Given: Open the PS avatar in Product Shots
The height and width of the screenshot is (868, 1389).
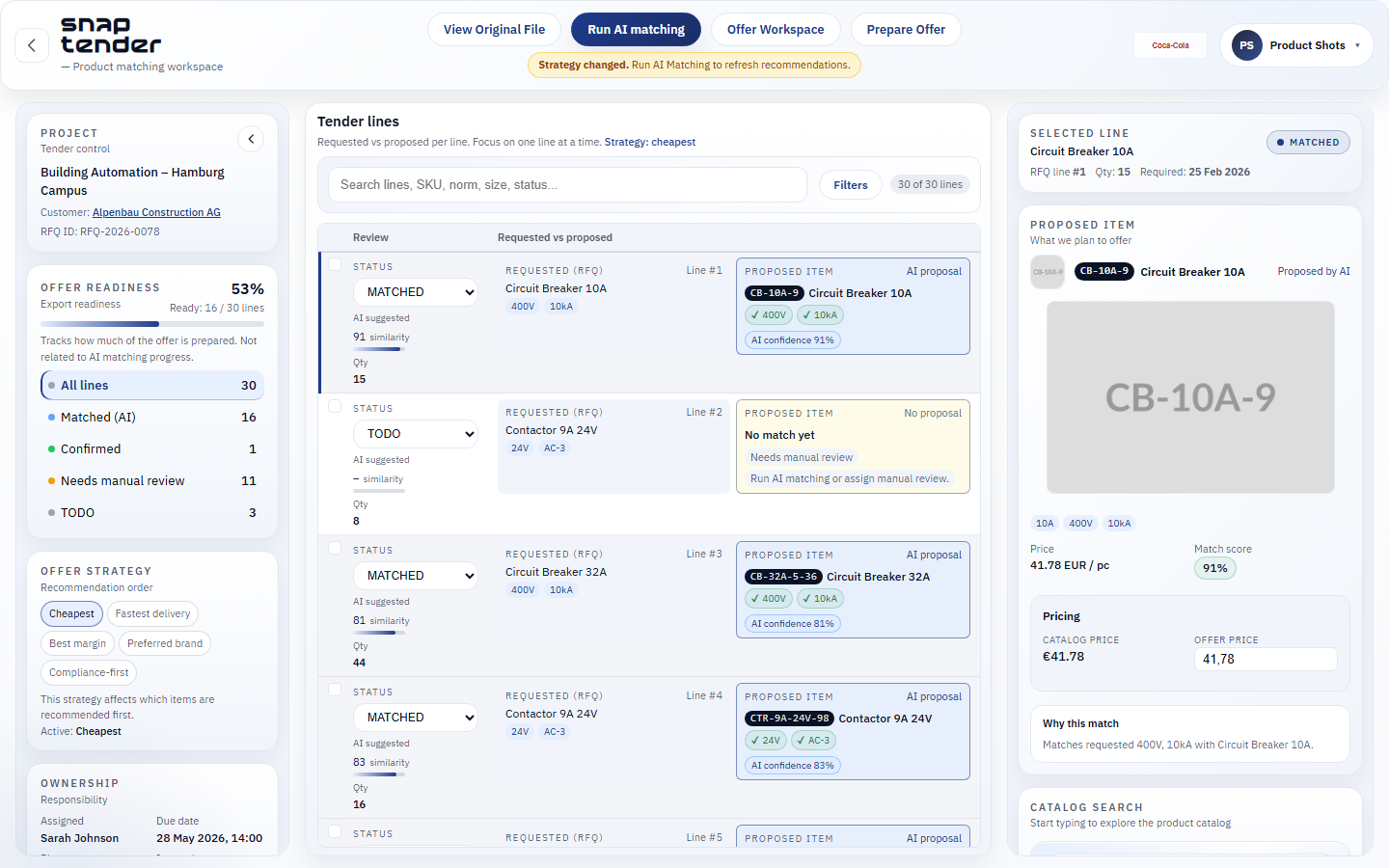Looking at the screenshot, I should [1246, 44].
